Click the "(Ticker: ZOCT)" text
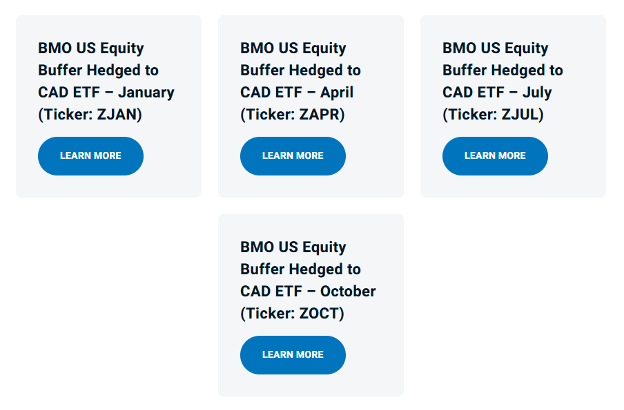Image resolution: width=624 pixels, height=410 pixels. pyautogui.click(x=292, y=313)
